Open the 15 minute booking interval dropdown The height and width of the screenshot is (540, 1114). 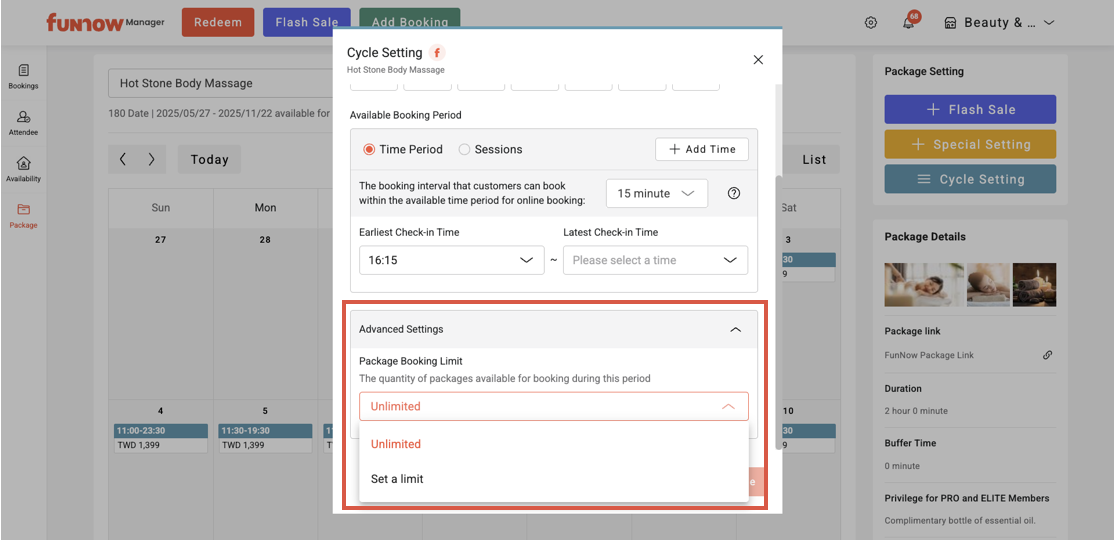coord(656,193)
